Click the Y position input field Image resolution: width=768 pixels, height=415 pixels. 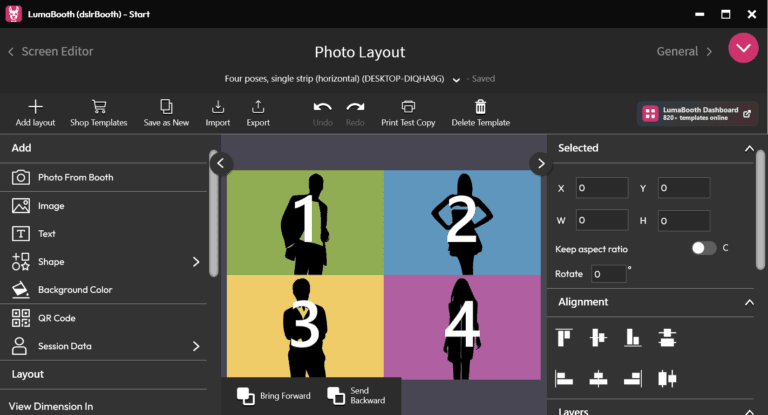[684, 188]
